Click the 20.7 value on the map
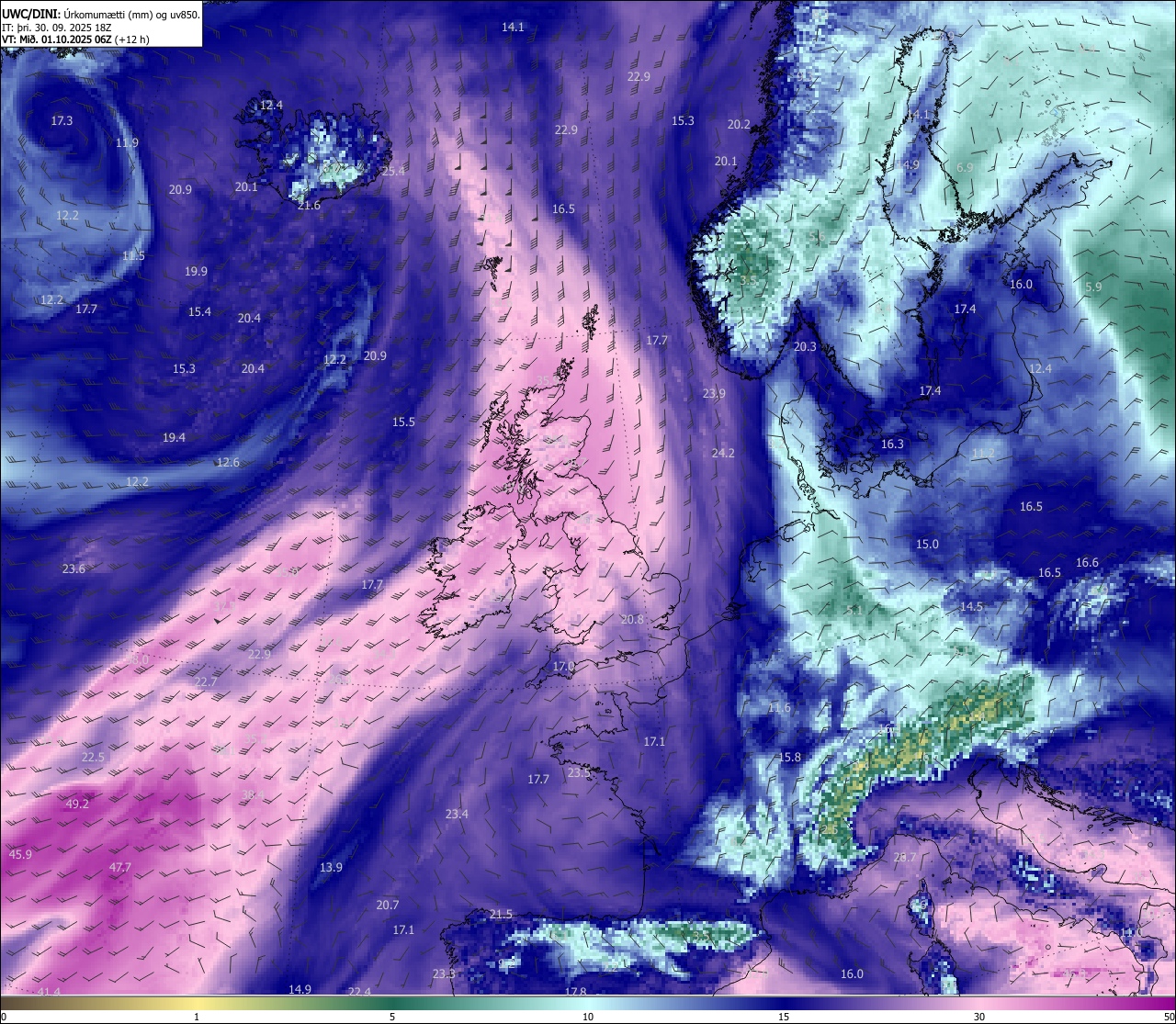The image size is (1176, 1024). [388, 905]
